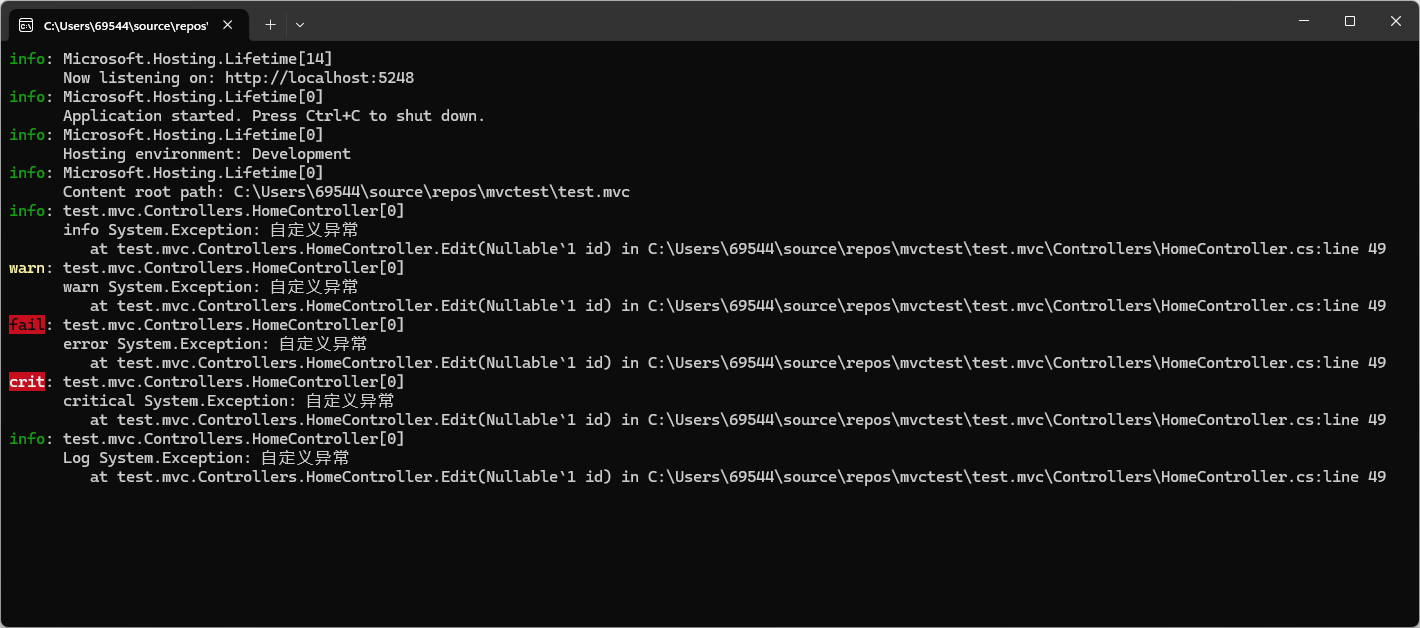Click the yellow 'warn' log level label
Screen dimensions: 1420x628
[x=27, y=268]
